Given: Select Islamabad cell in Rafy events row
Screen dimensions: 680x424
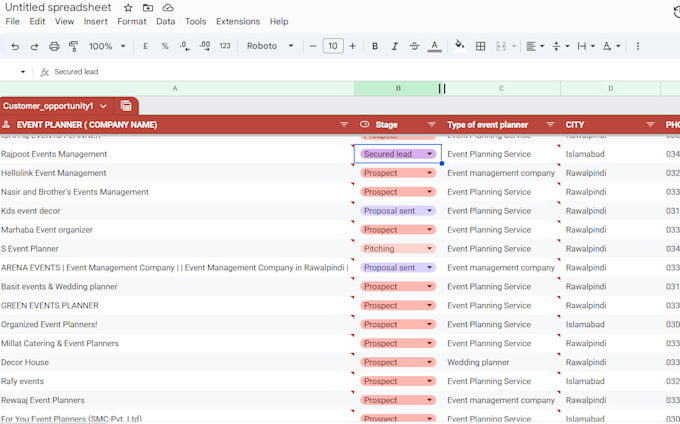Looking at the screenshot, I should (x=611, y=382).
